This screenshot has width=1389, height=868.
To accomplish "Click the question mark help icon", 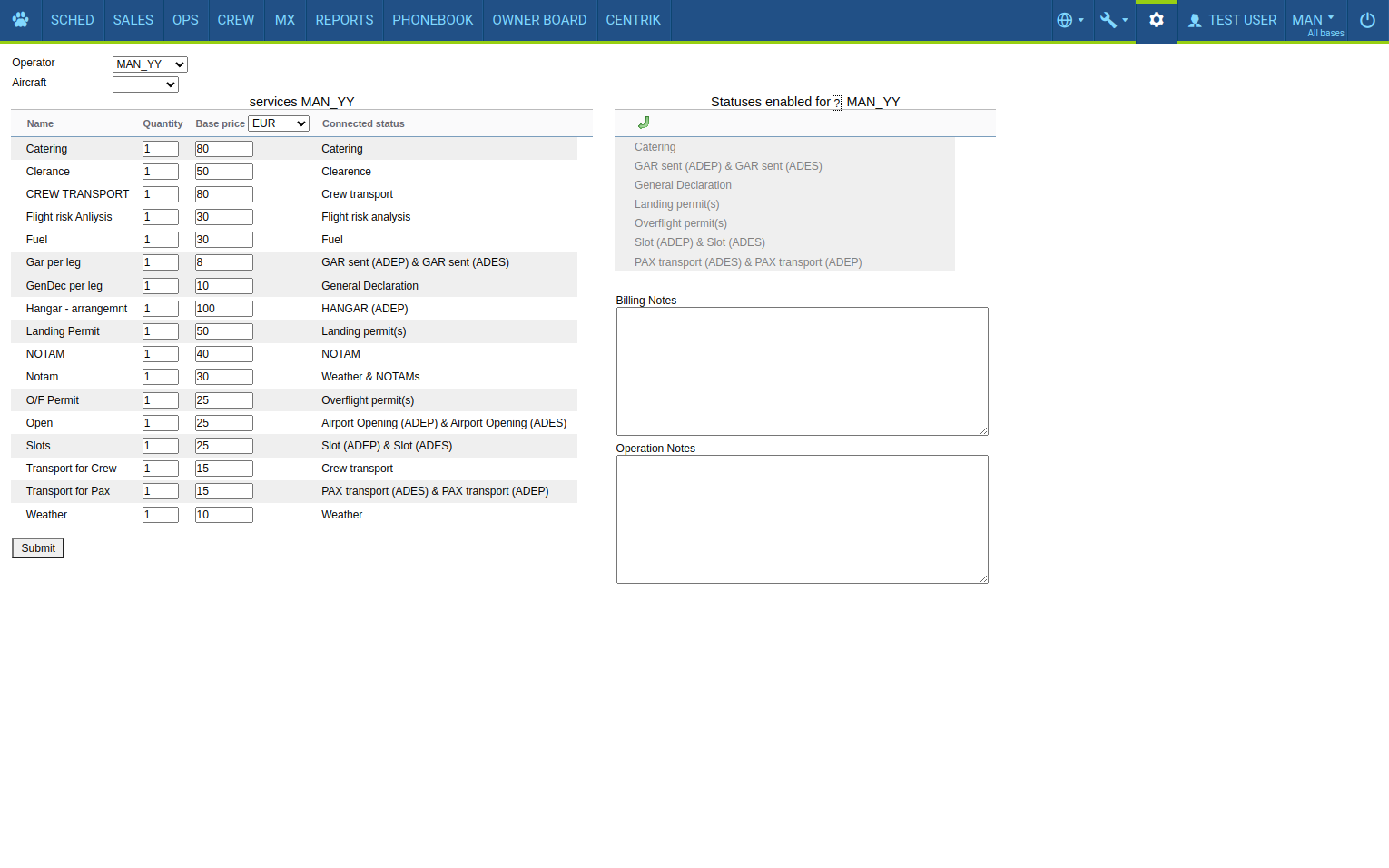I will coord(836,103).
